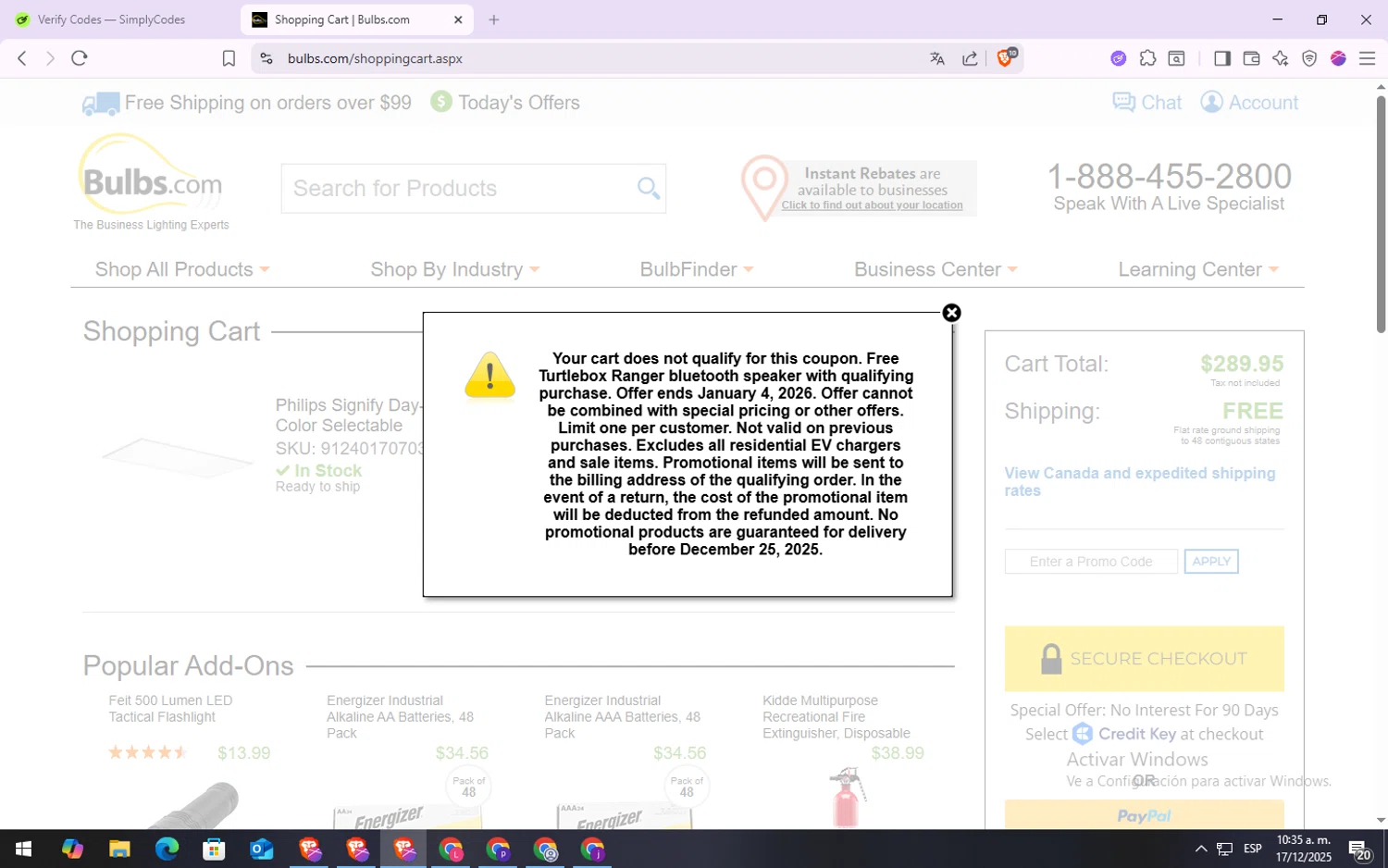This screenshot has width=1388, height=868.
Task: Expand Shop All Products menu
Action: click(182, 269)
